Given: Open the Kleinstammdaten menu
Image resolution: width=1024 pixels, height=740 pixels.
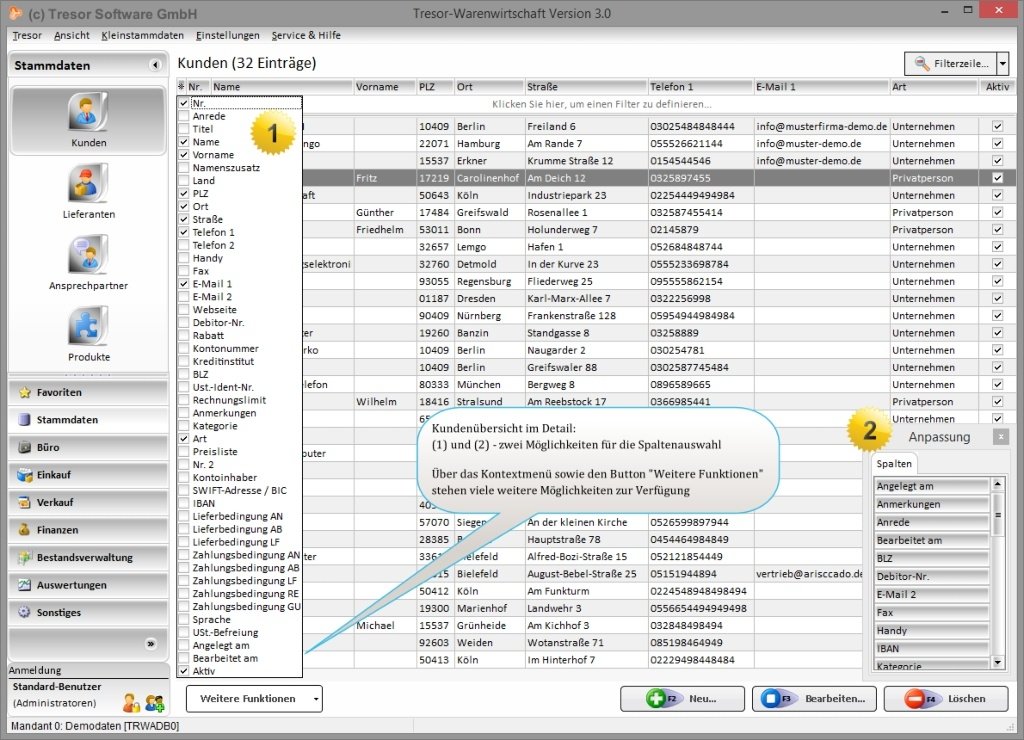Looking at the screenshot, I should pos(142,35).
